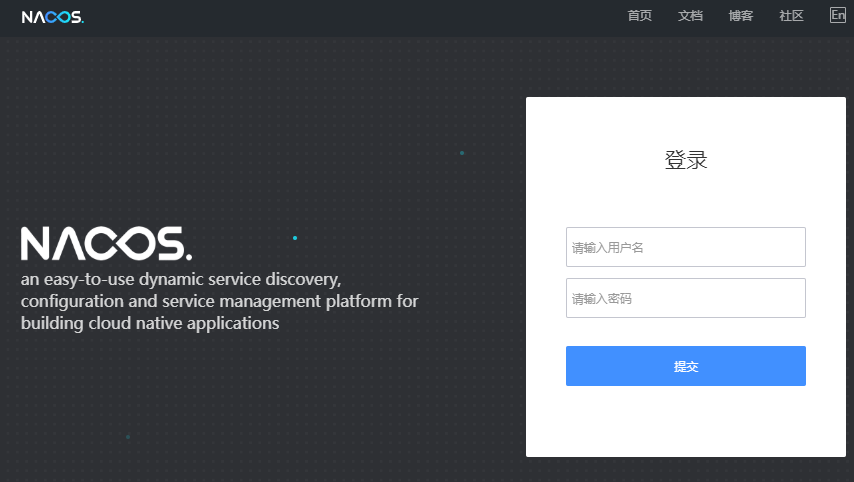Click the dim teal dot left of login card

click(x=461, y=153)
